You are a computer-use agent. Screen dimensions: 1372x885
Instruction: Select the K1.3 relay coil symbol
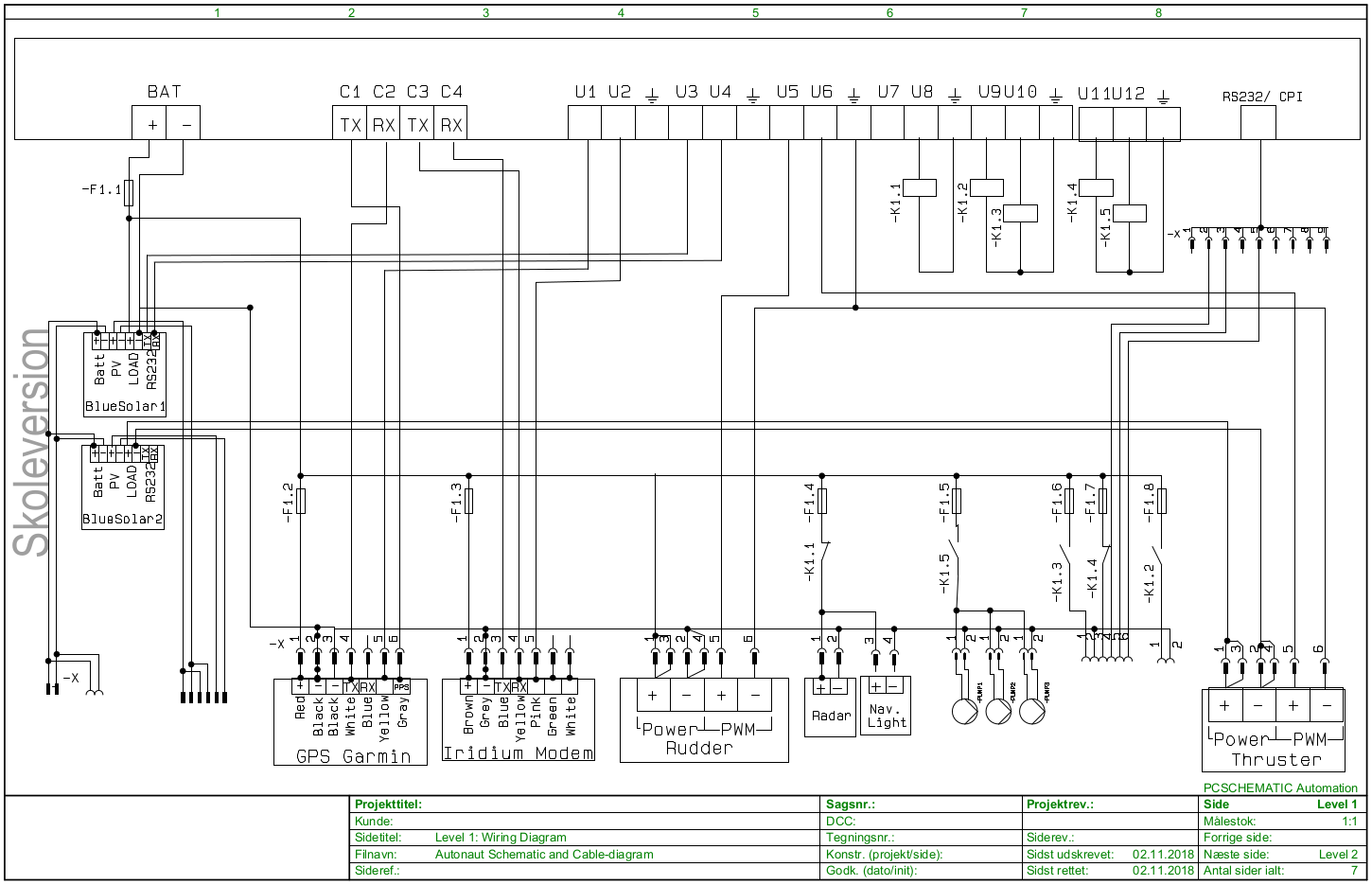click(1020, 213)
